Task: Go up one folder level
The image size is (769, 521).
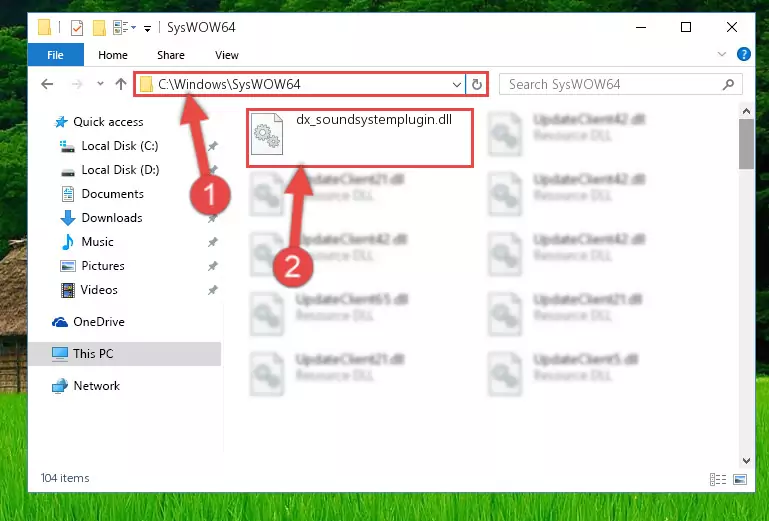Action: pyautogui.click(x=121, y=84)
